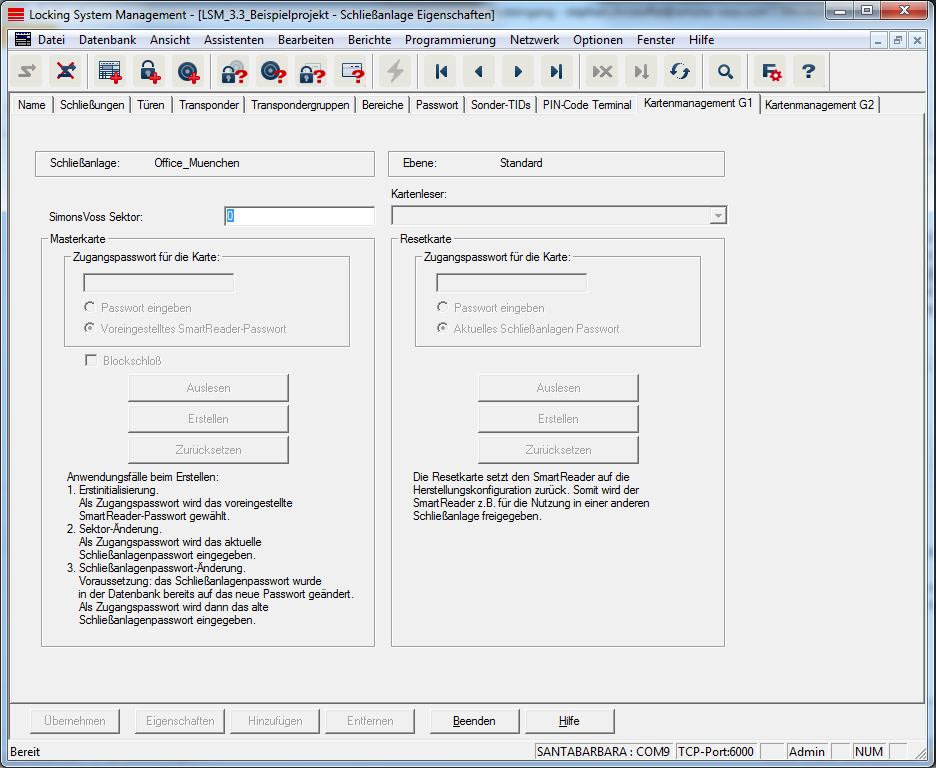Viewport: 936px width, 768px height.
Task: Click the refresh arrows toolbar icon
Action: tap(680, 71)
